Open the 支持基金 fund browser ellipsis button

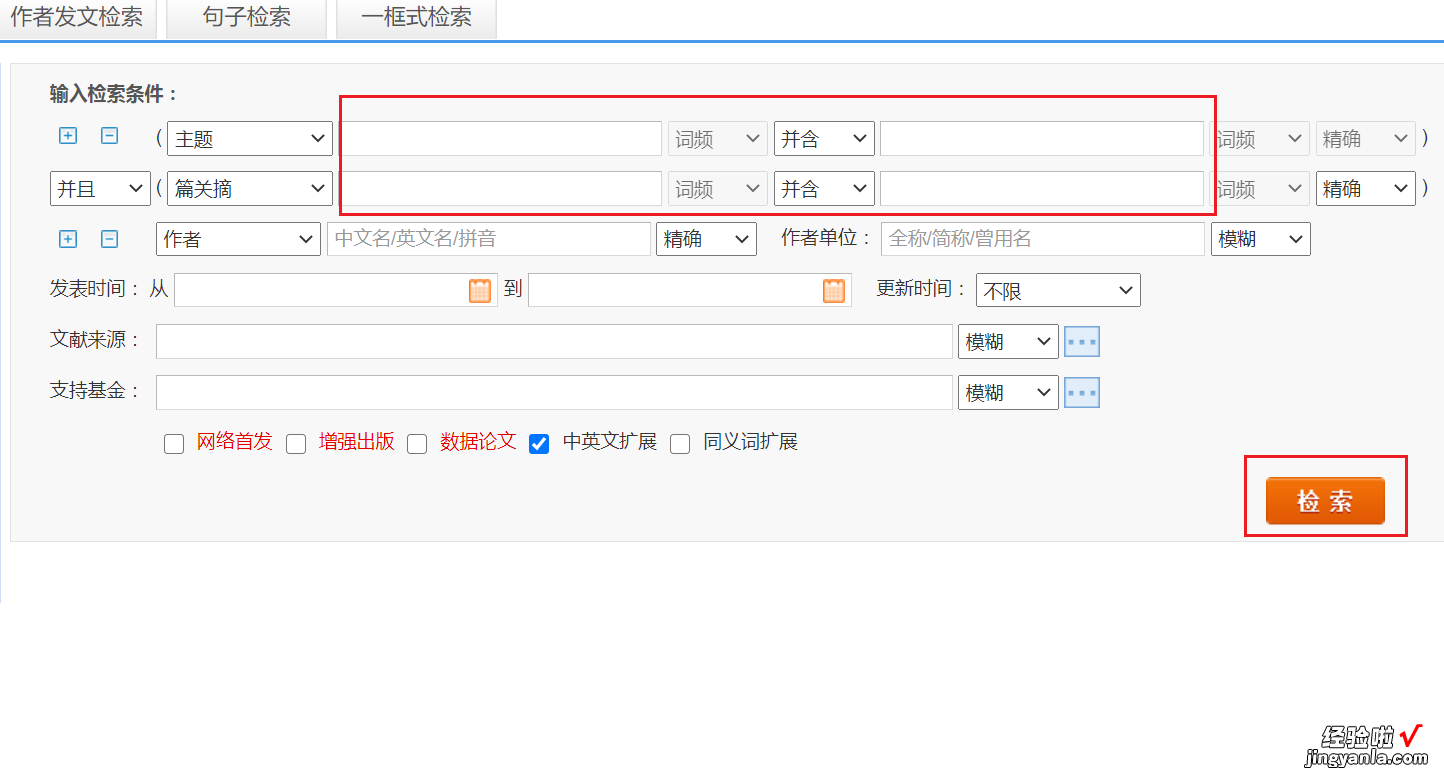point(1082,392)
